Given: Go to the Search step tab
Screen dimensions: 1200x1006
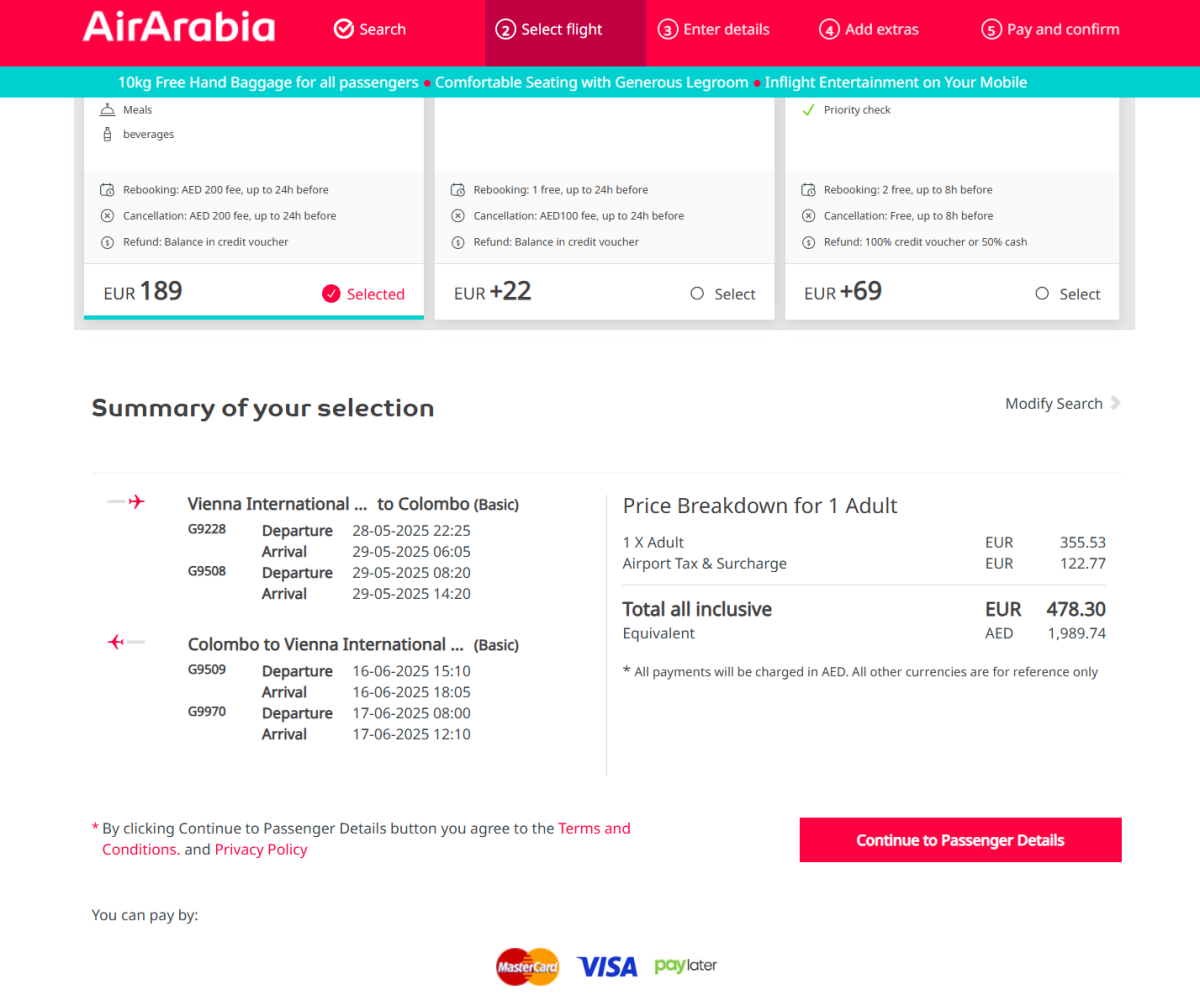Looking at the screenshot, I should tap(370, 29).
